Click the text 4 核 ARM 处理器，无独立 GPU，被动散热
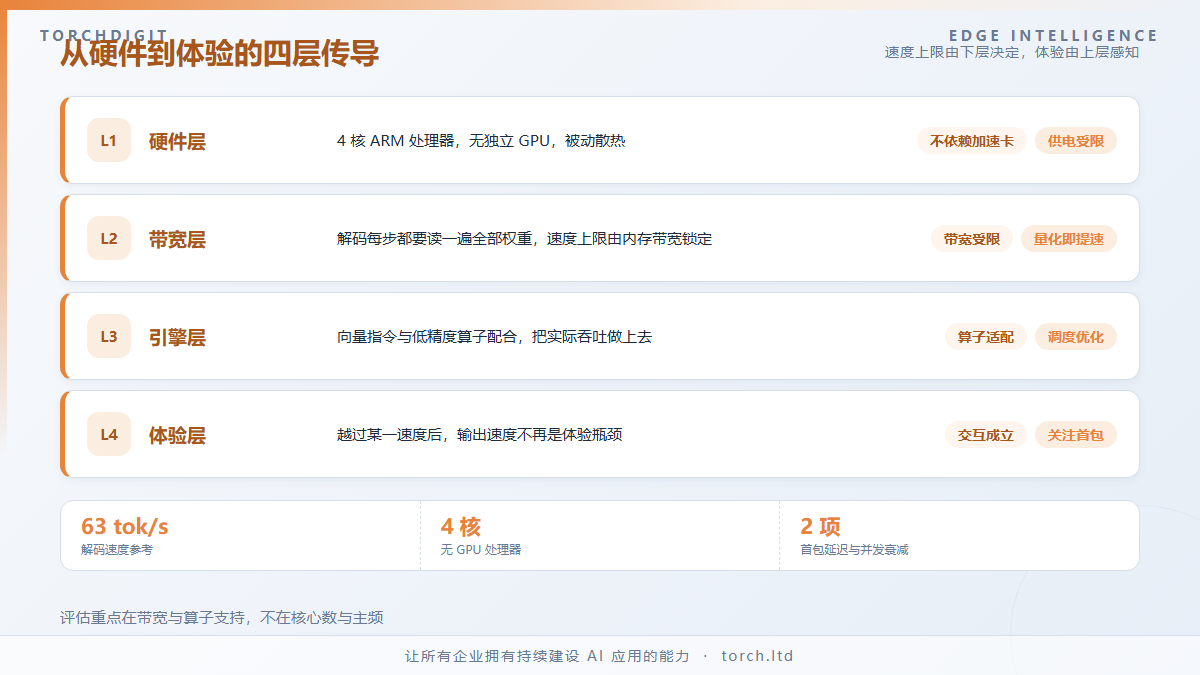 tap(481, 141)
